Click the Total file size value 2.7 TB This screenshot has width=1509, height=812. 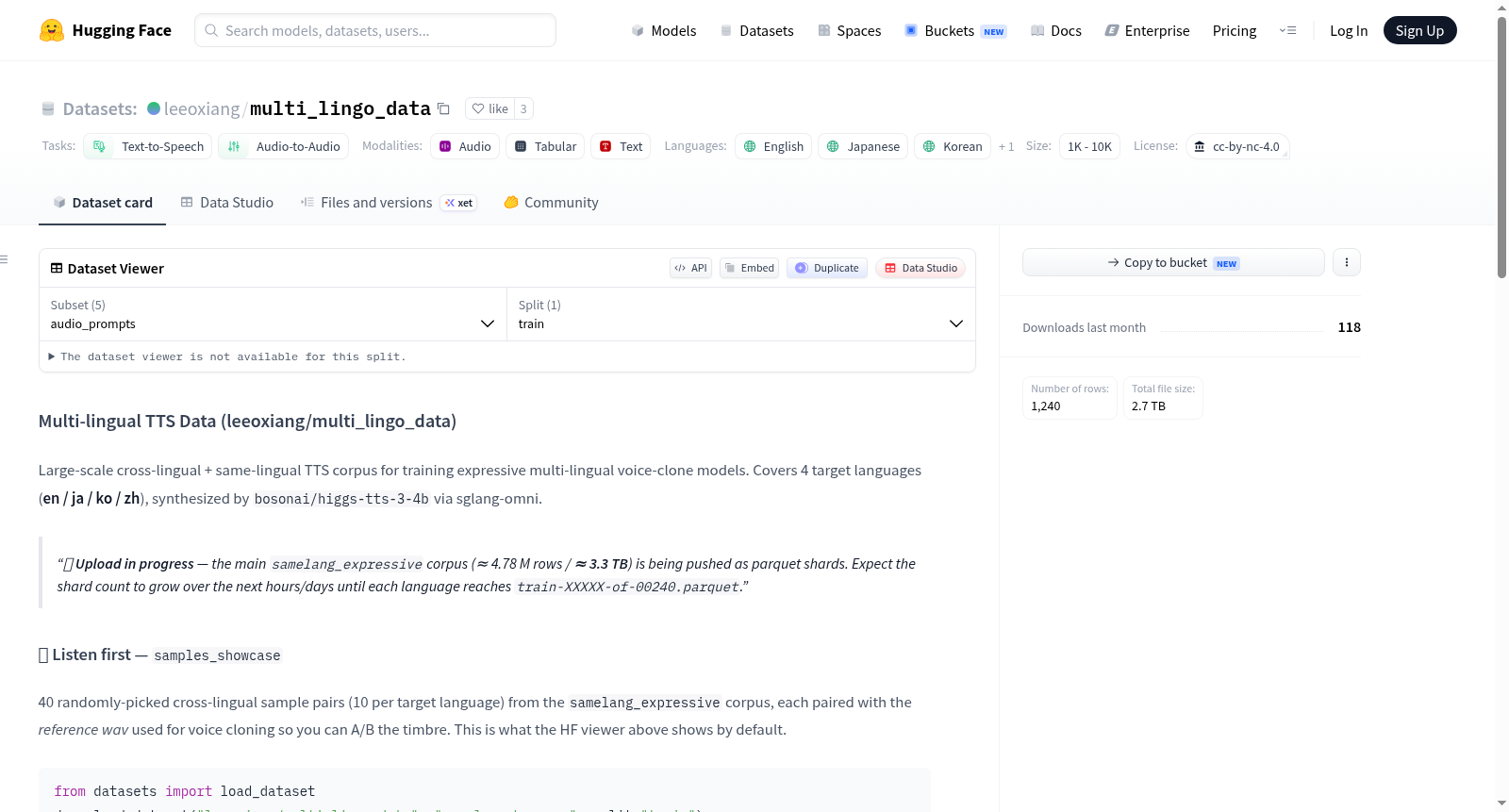coord(1149,406)
